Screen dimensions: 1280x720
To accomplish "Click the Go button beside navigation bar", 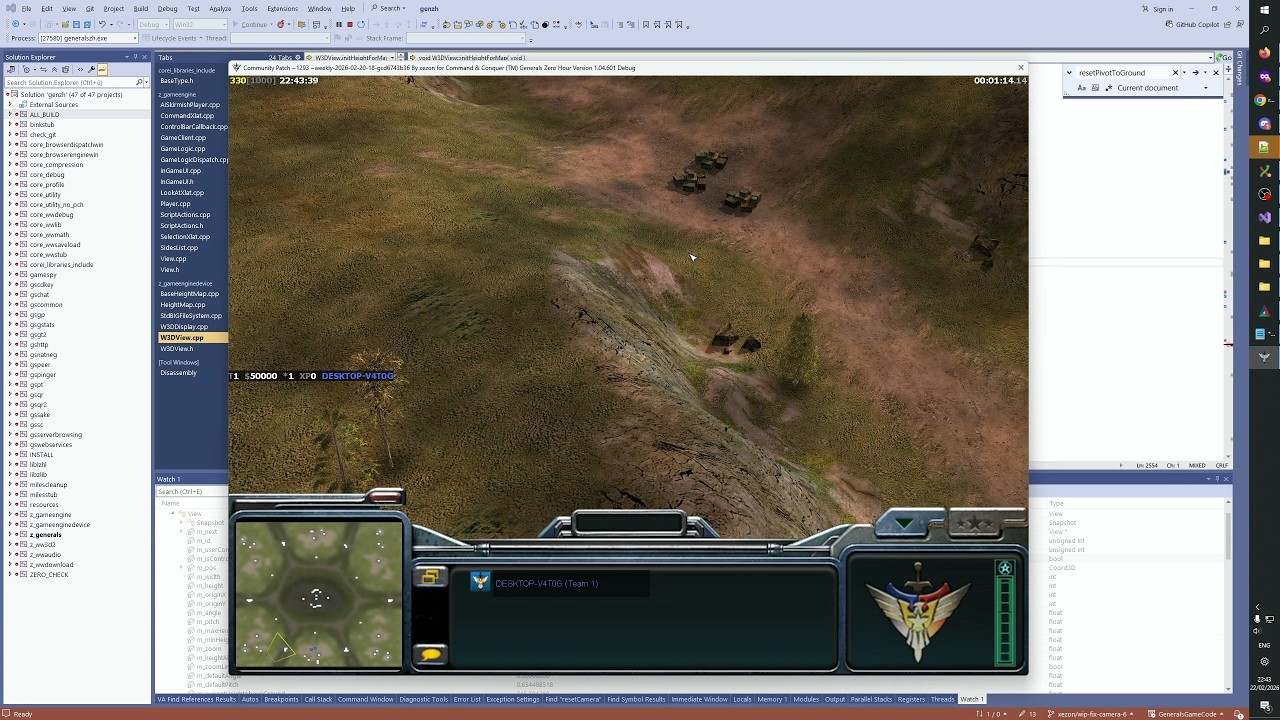I will click(x=1226, y=57).
